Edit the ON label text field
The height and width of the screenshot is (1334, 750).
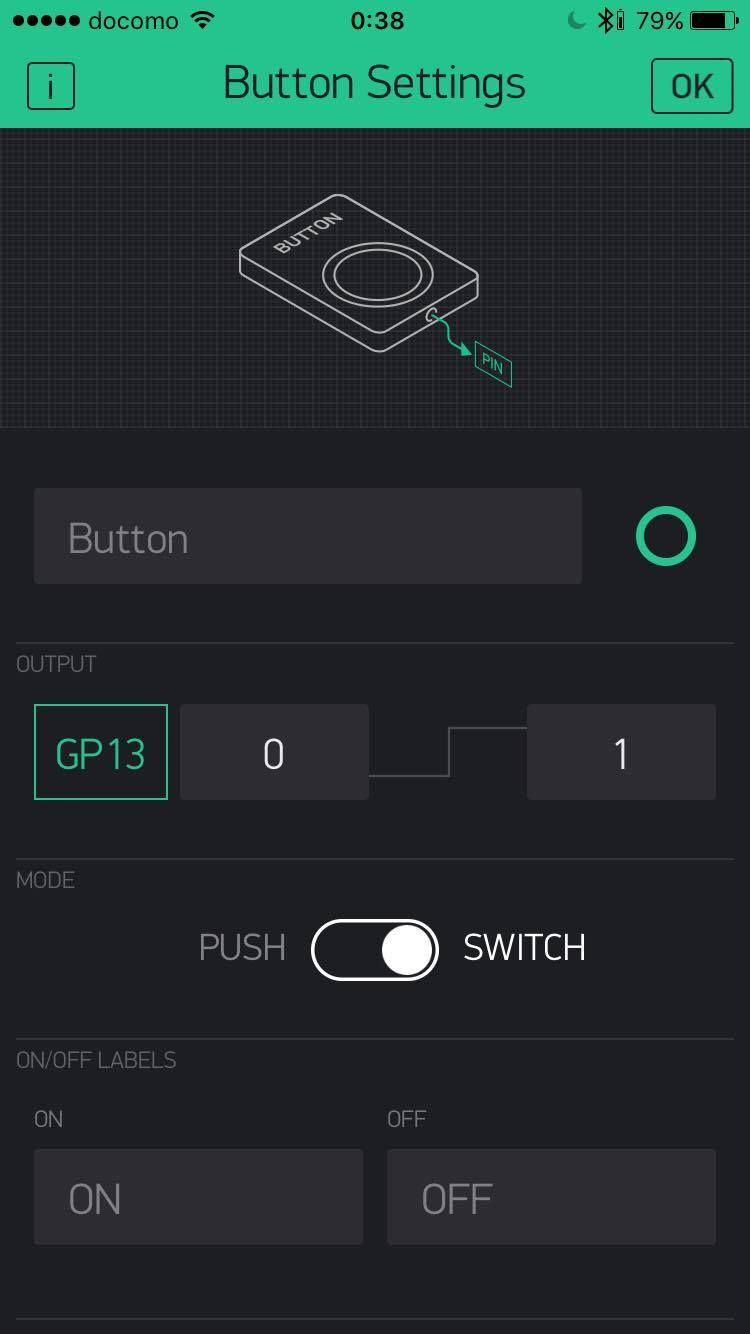(x=198, y=1197)
